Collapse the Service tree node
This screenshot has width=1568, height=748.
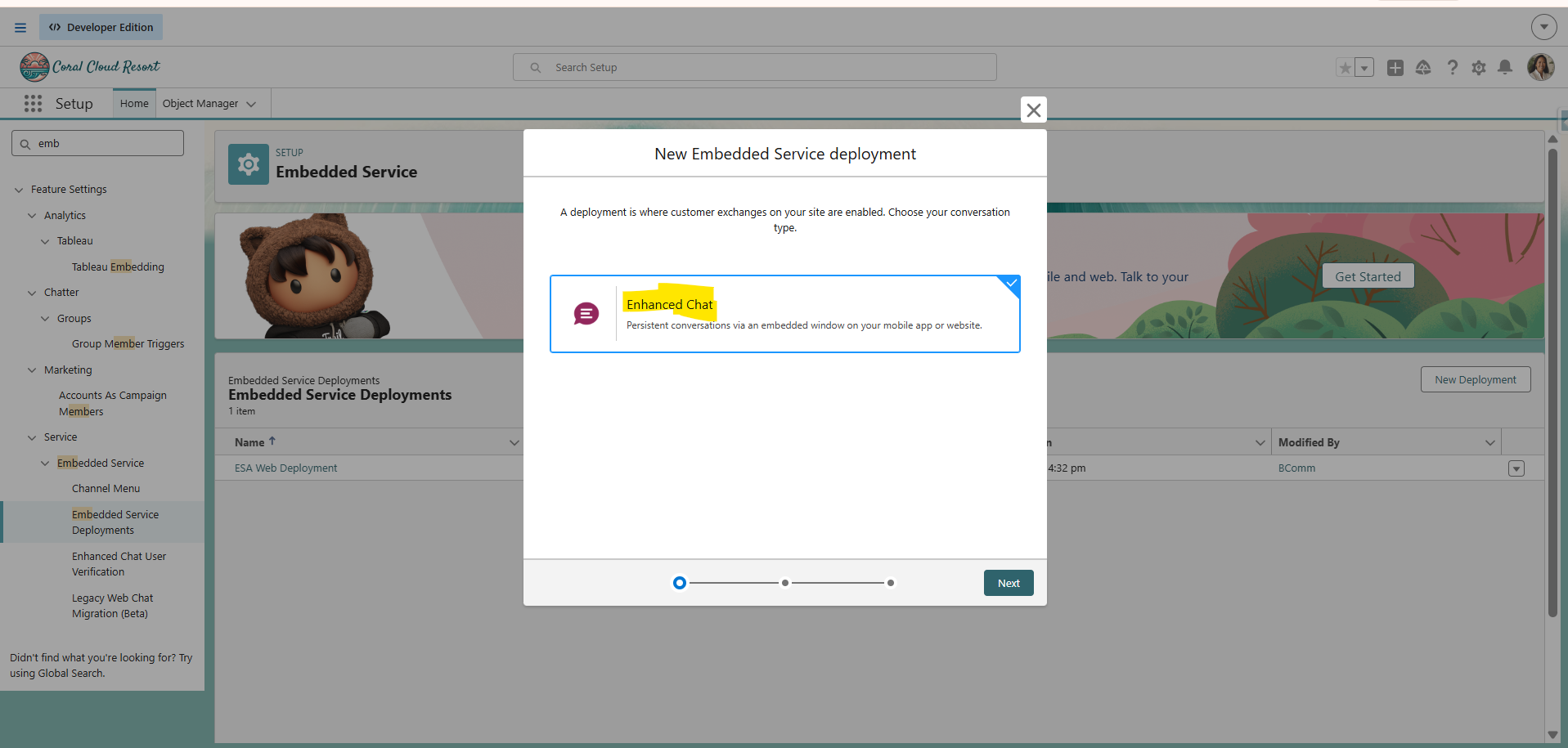tap(32, 437)
